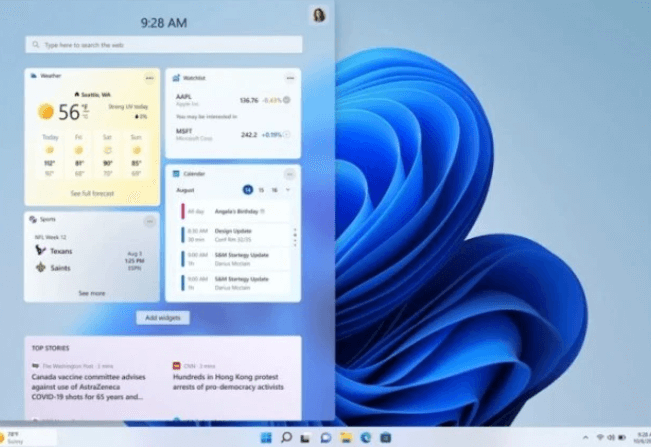The height and width of the screenshot is (447, 651).
Task: Click the Calendar widget header icon
Action: pos(176,173)
